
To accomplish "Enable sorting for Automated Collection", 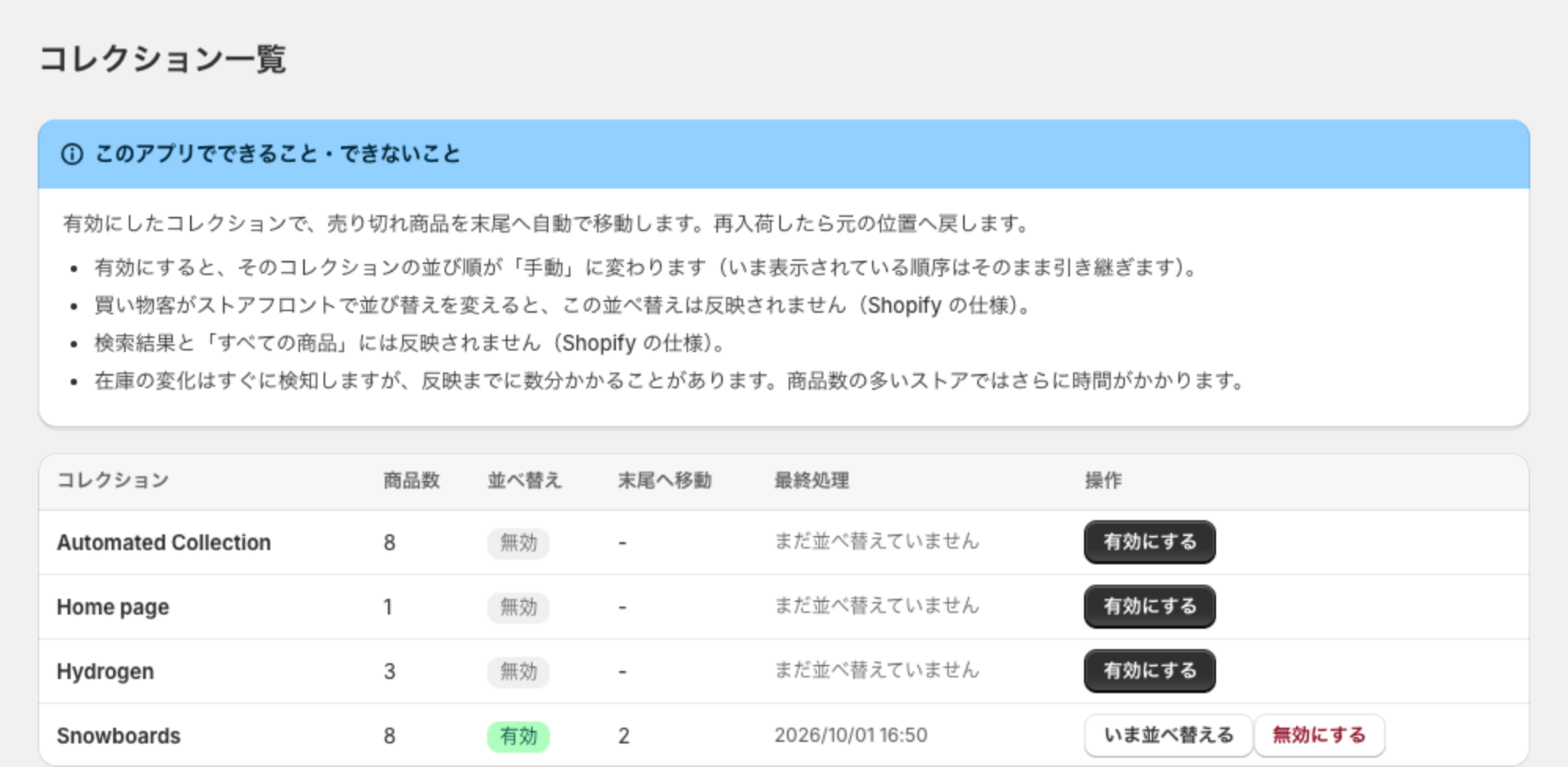I will click(1149, 542).
